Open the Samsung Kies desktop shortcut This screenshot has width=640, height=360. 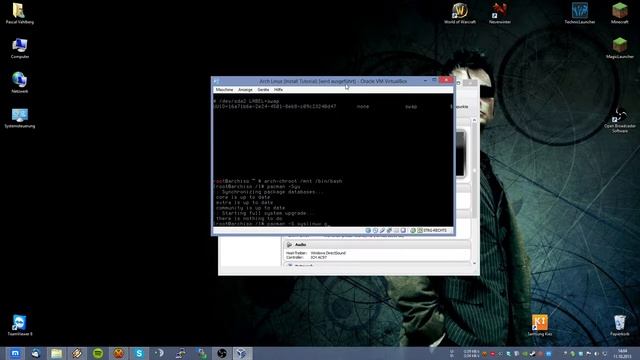pyautogui.click(x=540, y=325)
